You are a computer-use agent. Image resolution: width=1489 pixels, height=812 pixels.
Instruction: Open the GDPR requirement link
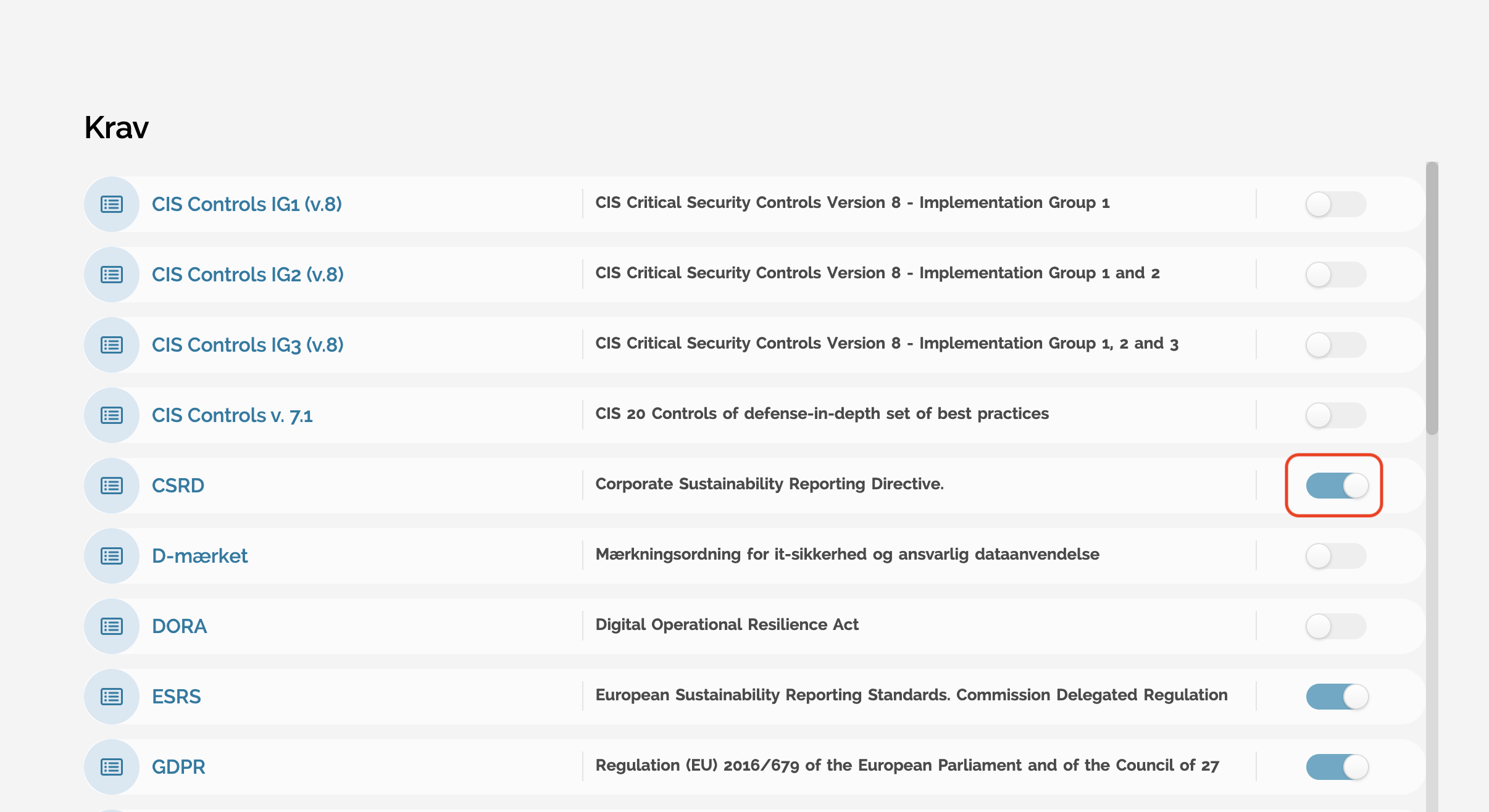[x=178, y=767]
